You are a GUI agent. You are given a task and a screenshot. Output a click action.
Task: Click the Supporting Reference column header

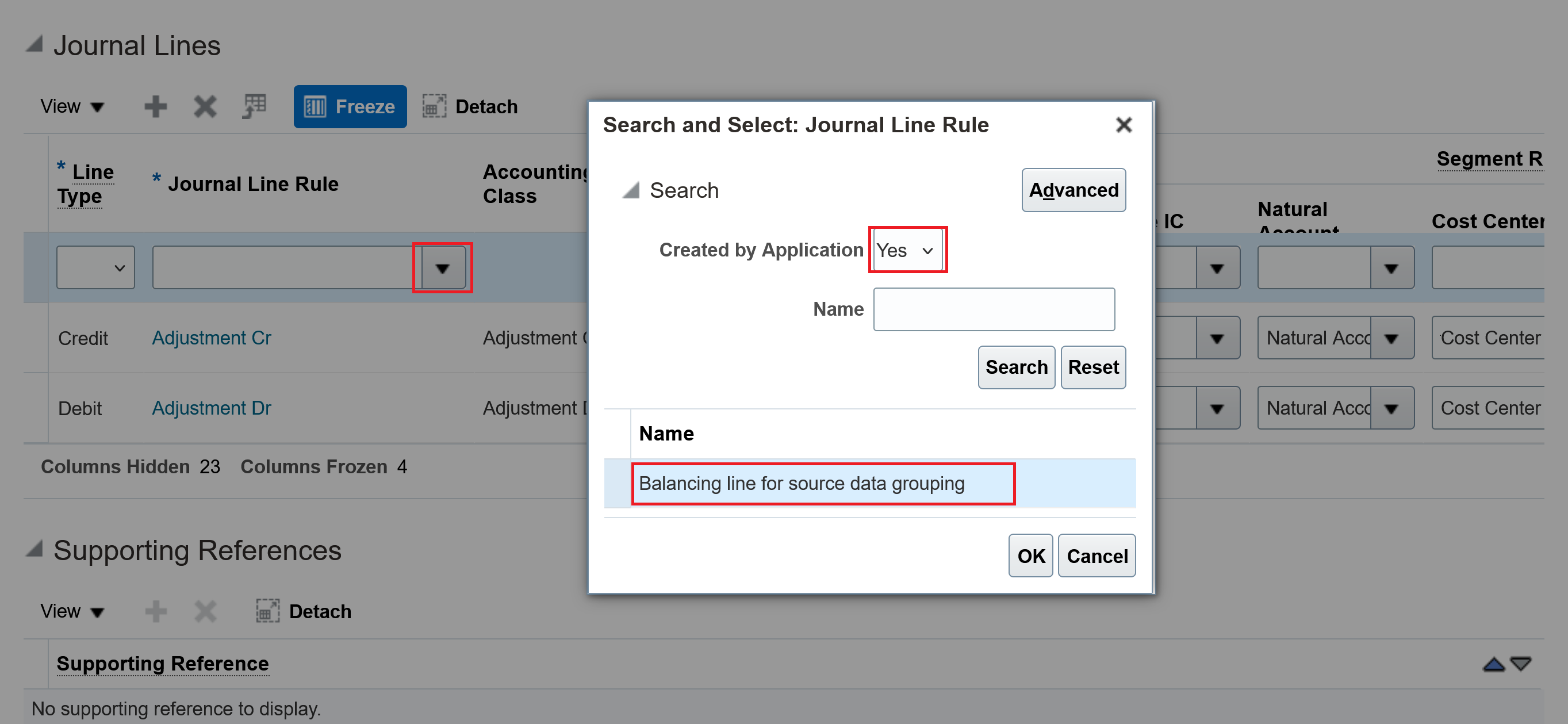point(163,664)
